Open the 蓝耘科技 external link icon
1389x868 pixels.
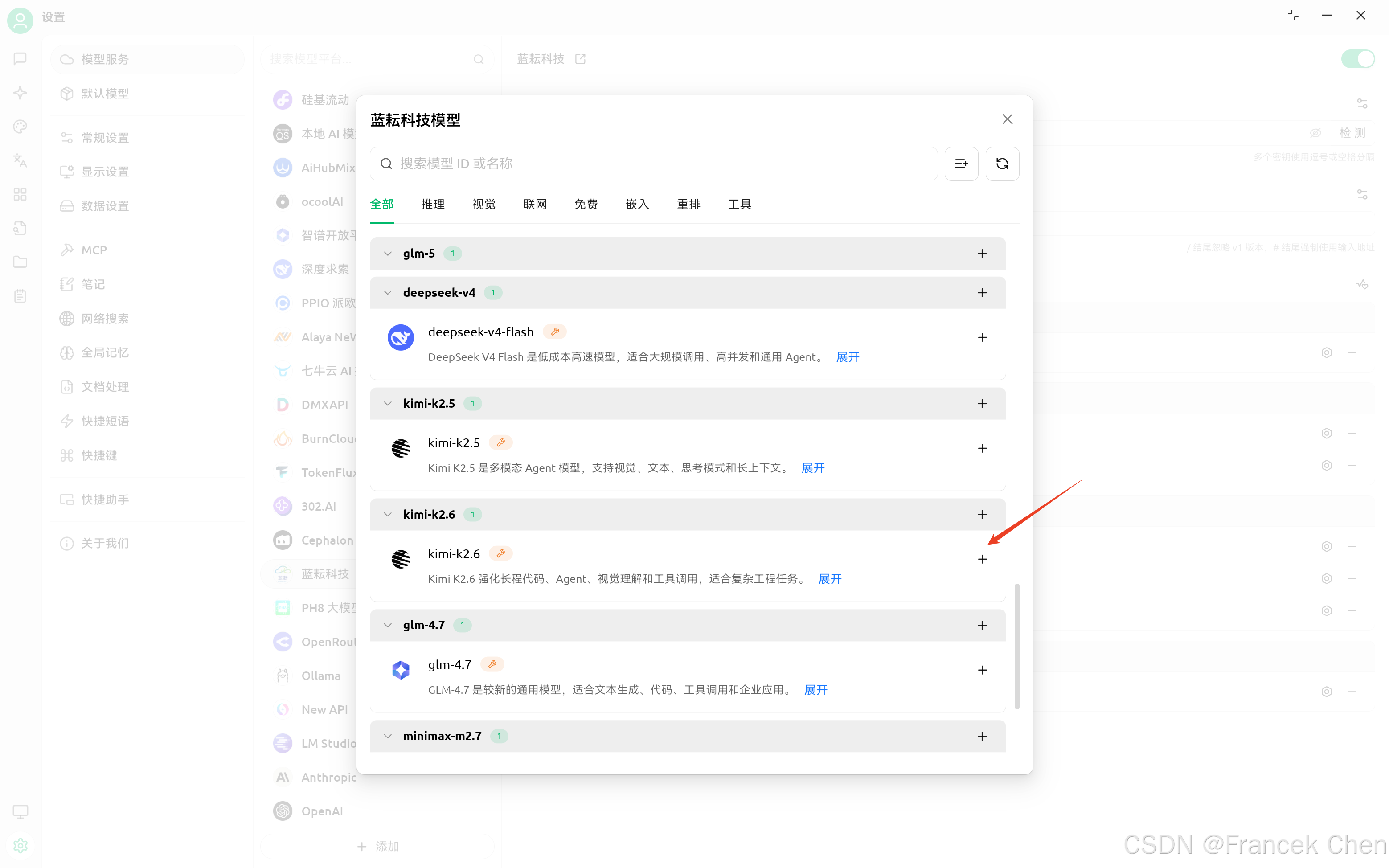(x=580, y=58)
